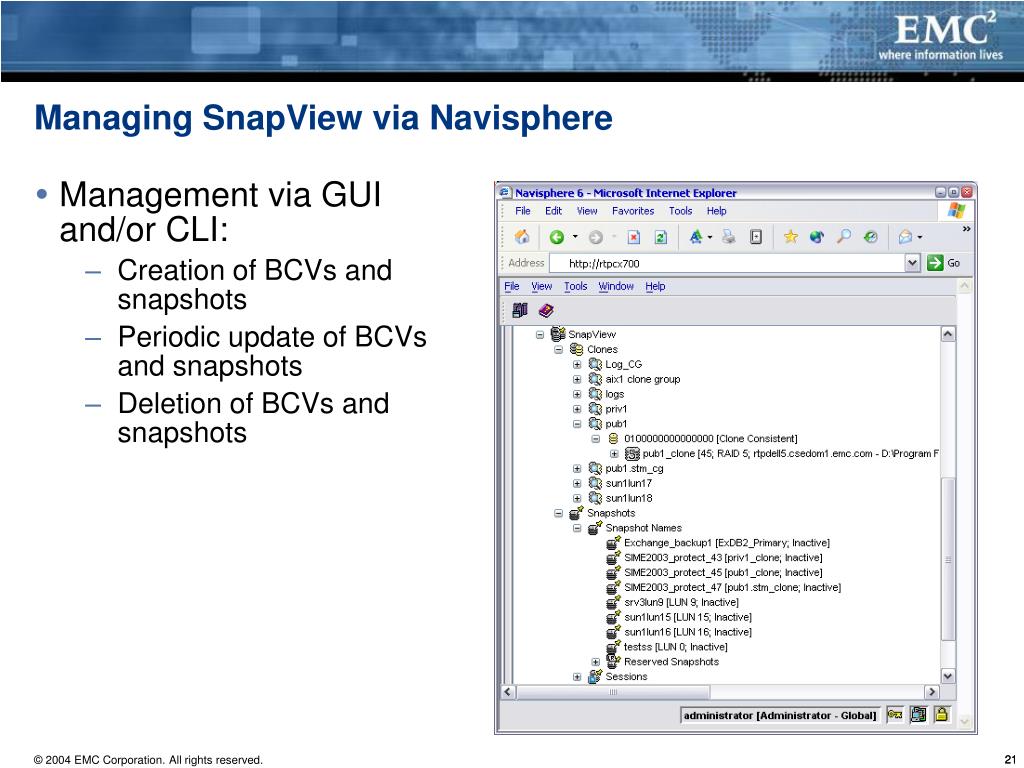Click the IE Home toolbar icon

tap(522, 237)
